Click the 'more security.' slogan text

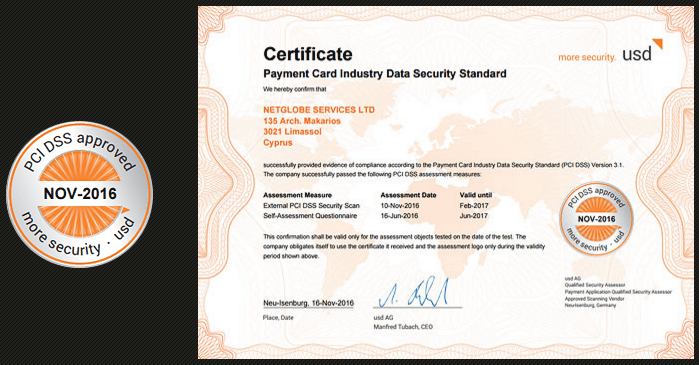click(587, 57)
